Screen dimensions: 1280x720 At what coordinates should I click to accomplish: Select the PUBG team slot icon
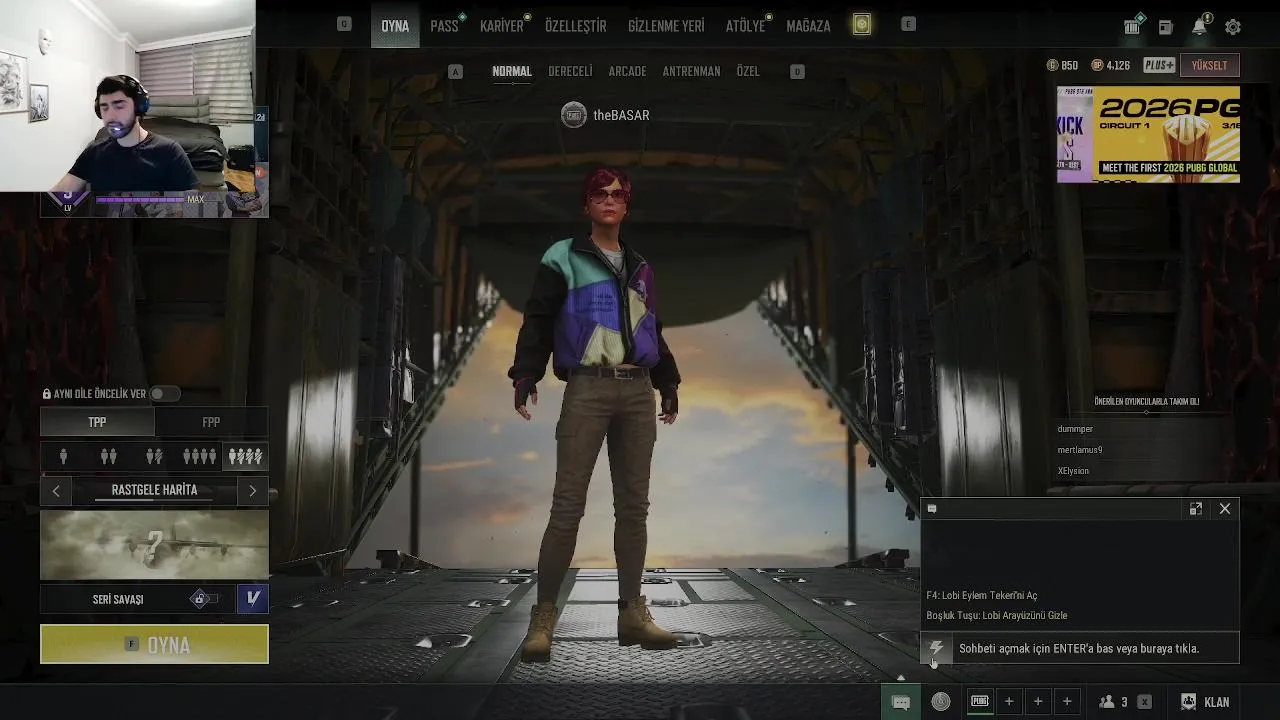(980, 702)
